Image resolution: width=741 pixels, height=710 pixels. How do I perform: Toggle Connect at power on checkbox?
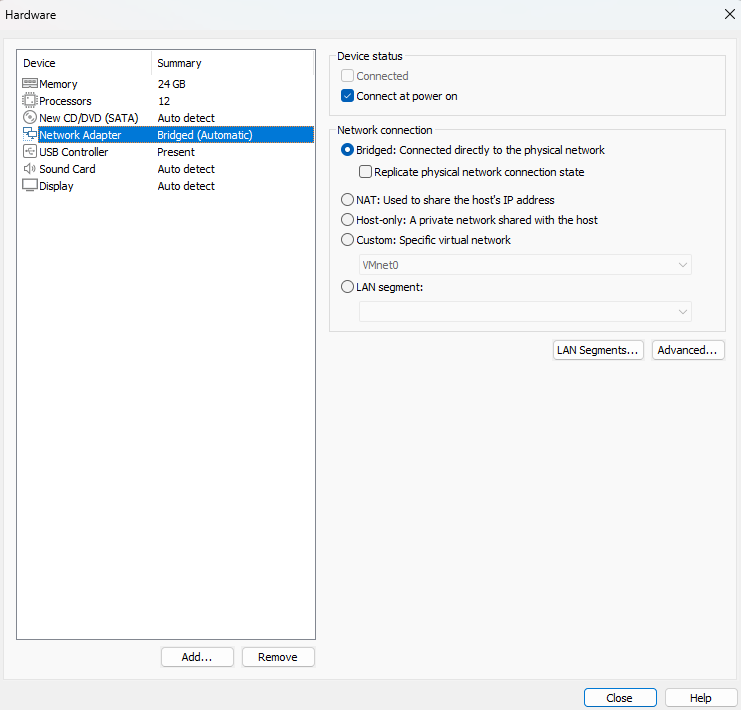coord(347,96)
